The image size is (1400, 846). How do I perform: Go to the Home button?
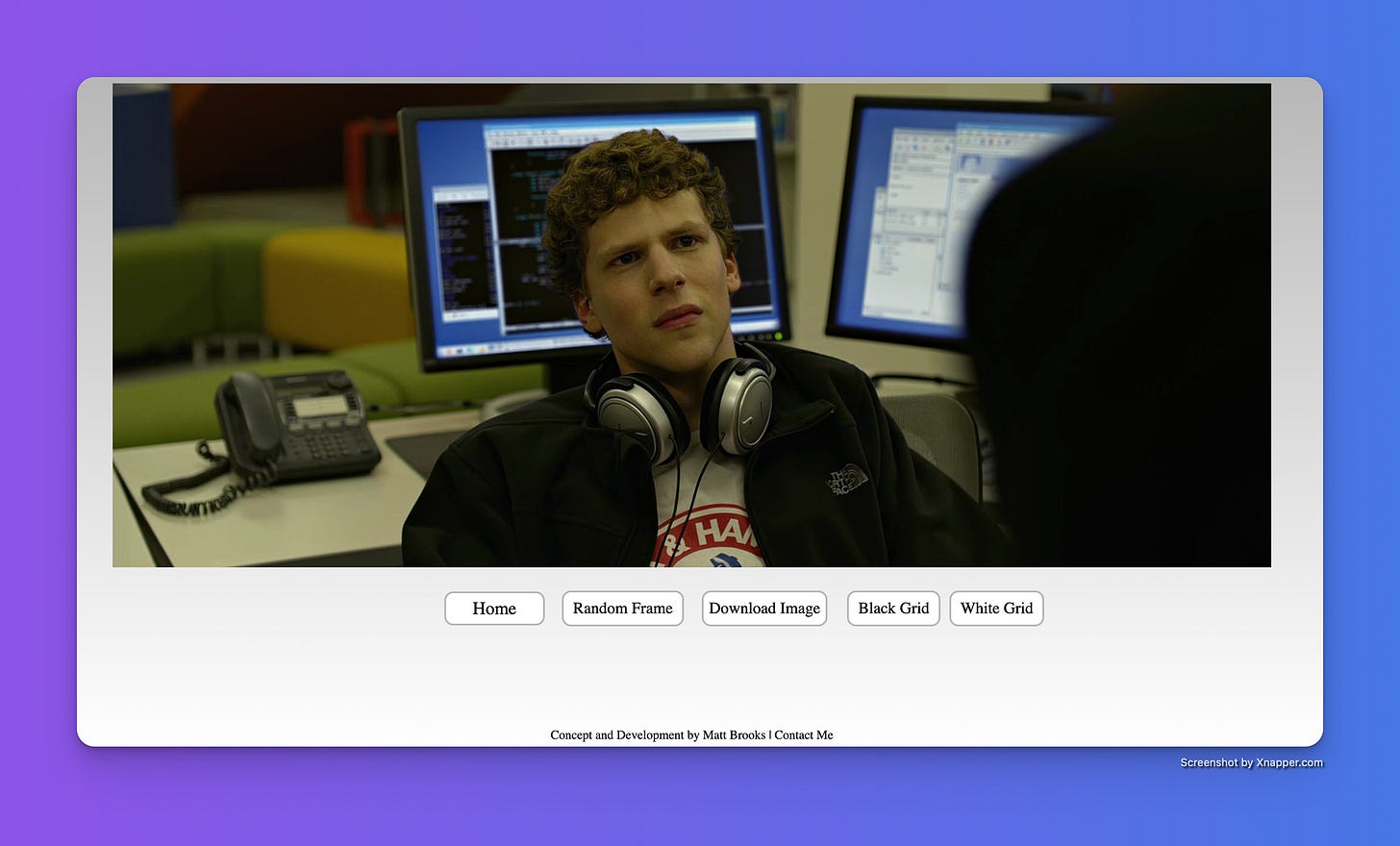[494, 609]
